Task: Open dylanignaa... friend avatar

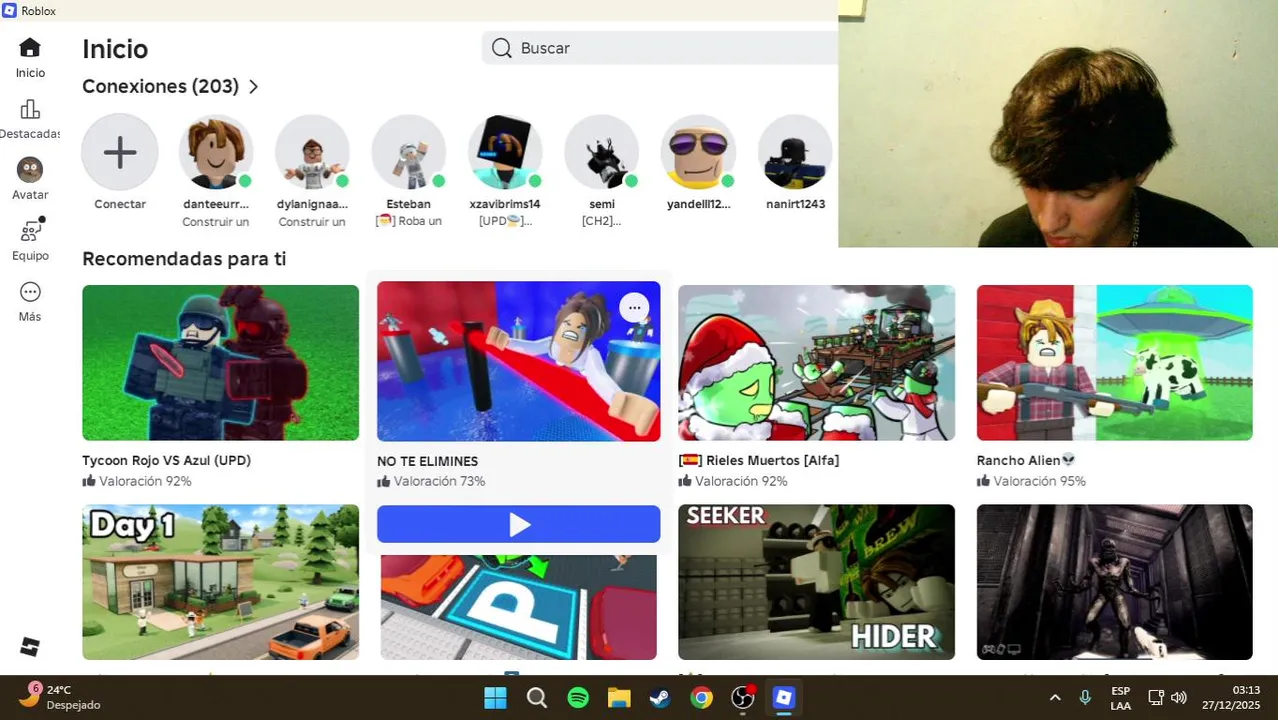Action: 312,153
